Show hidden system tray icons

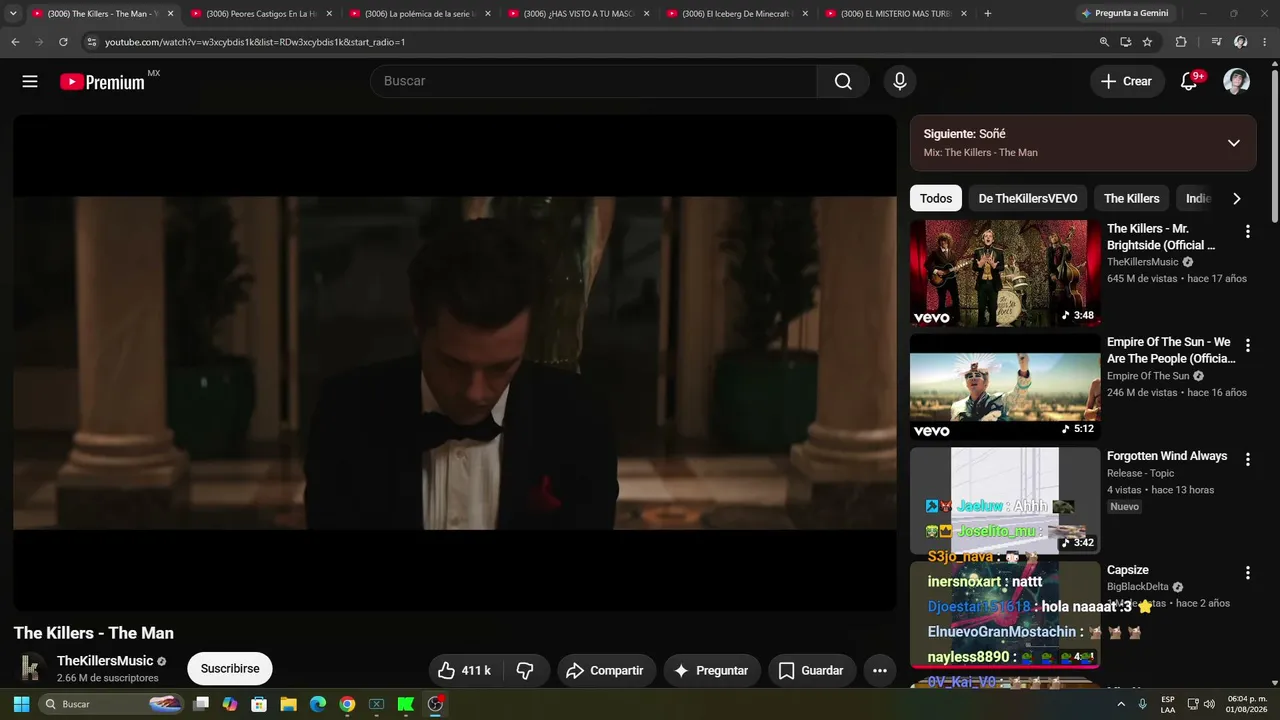[1121, 704]
